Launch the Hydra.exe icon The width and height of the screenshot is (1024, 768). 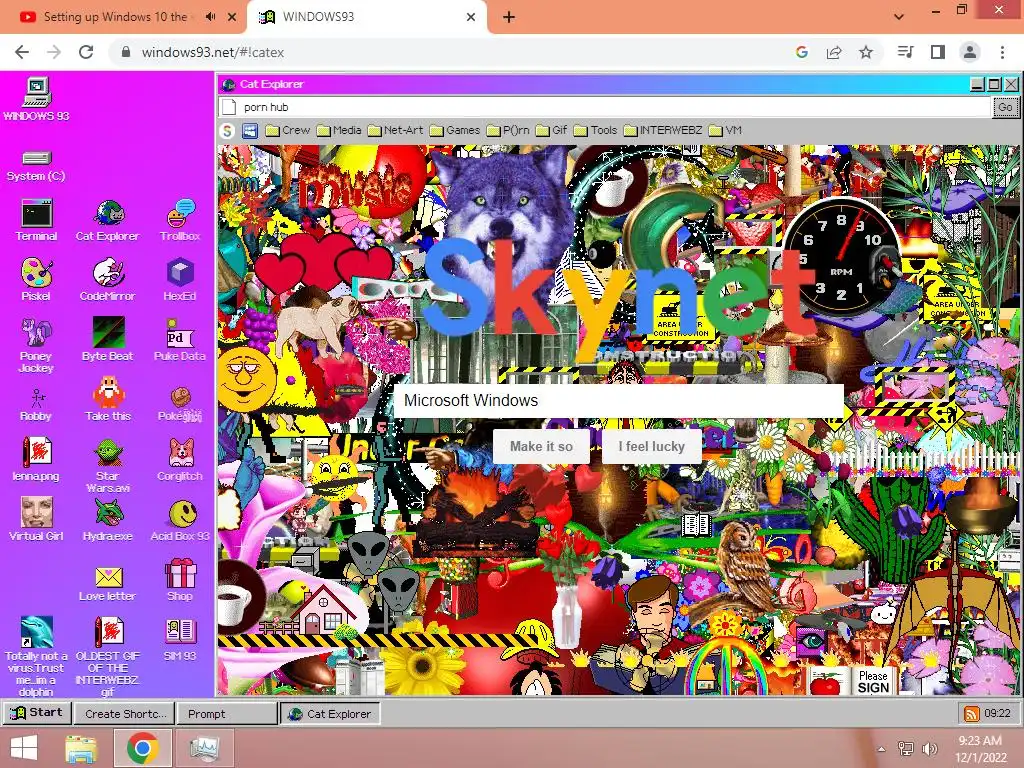(108, 520)
